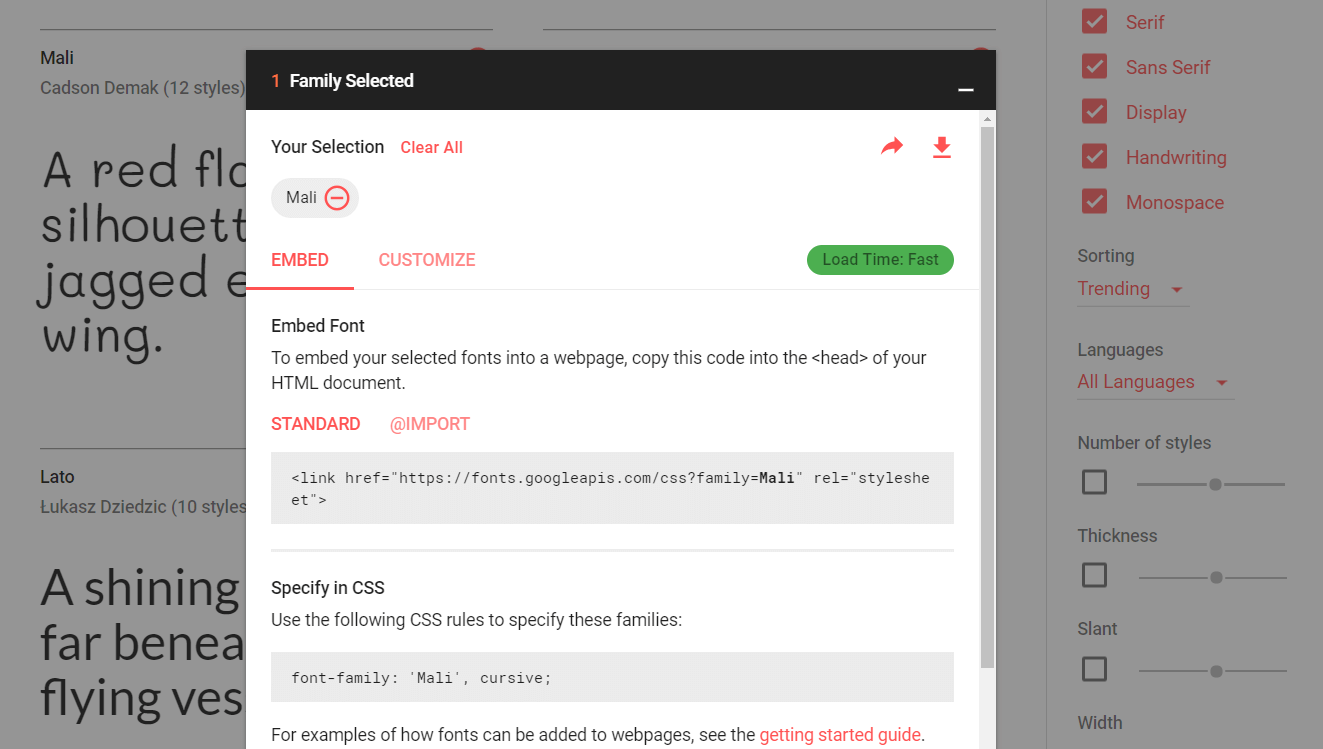Viewport: 1323px width, 749px height.
Task: Click the Family Selected header title
Action: [351, 81]
